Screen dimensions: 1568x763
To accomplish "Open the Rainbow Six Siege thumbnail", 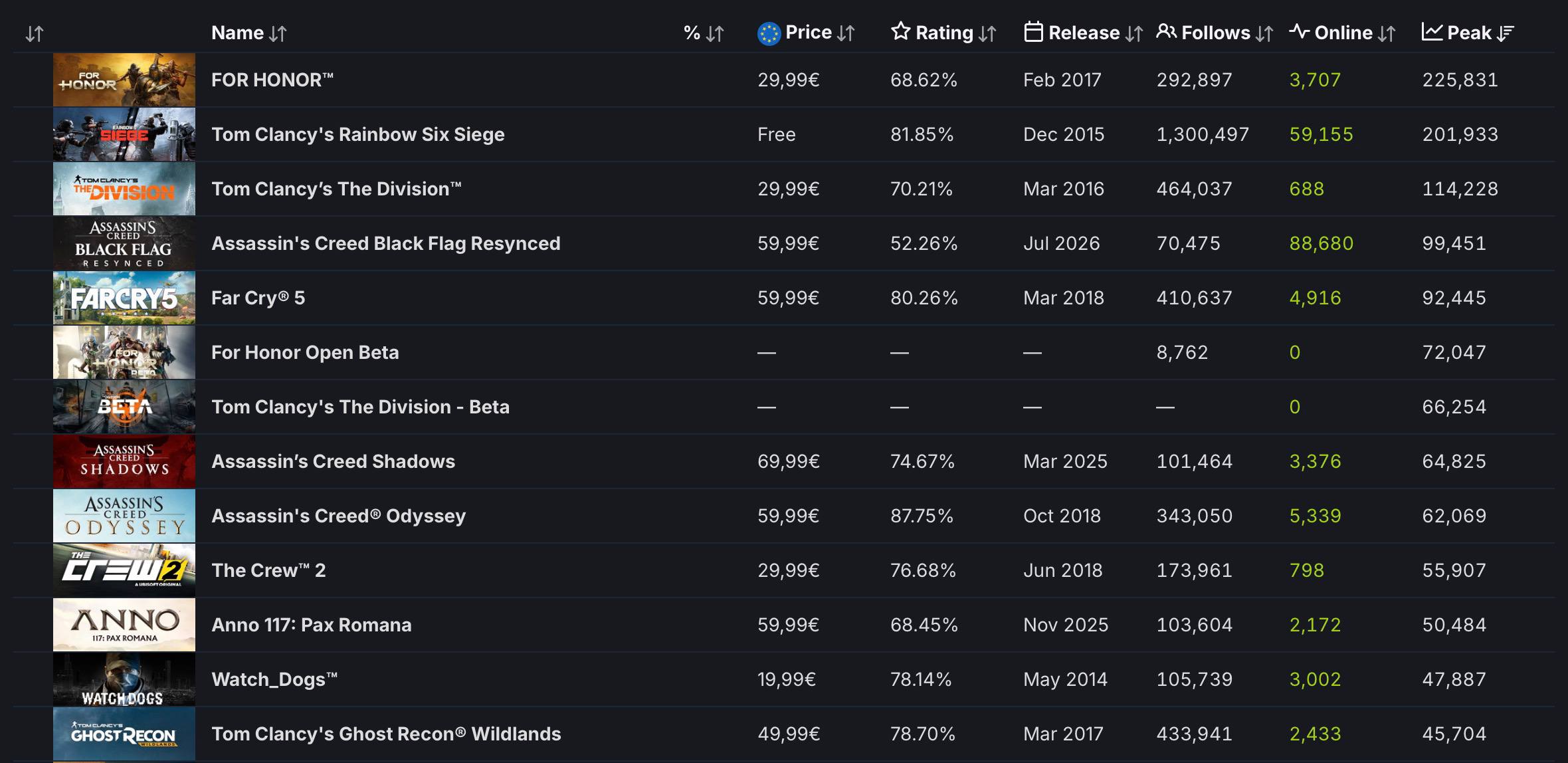I will pyautogui.click(x=124, y=134).
